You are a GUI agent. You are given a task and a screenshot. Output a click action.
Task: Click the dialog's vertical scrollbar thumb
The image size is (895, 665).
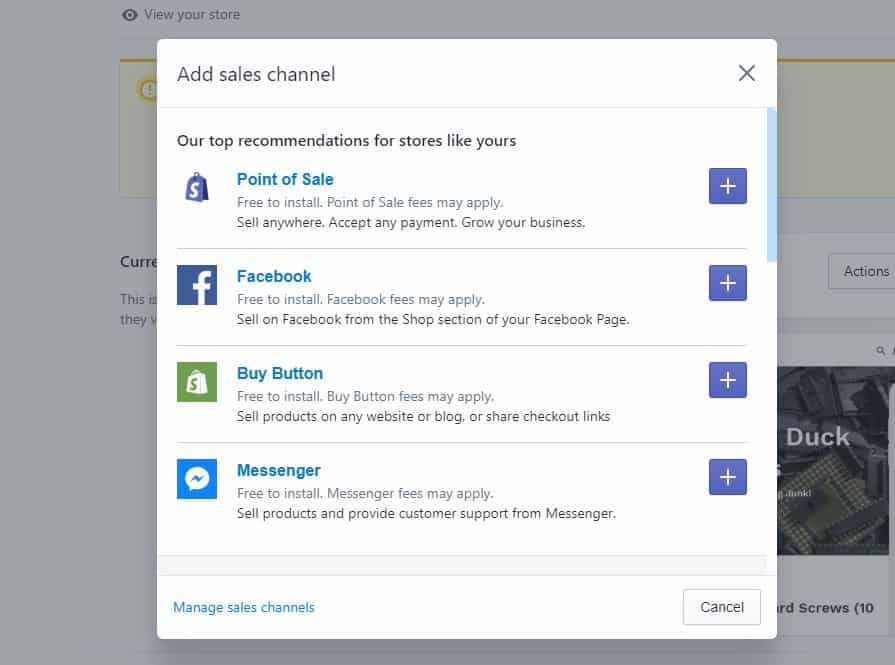pyautogui.click(x=772, y=185)
